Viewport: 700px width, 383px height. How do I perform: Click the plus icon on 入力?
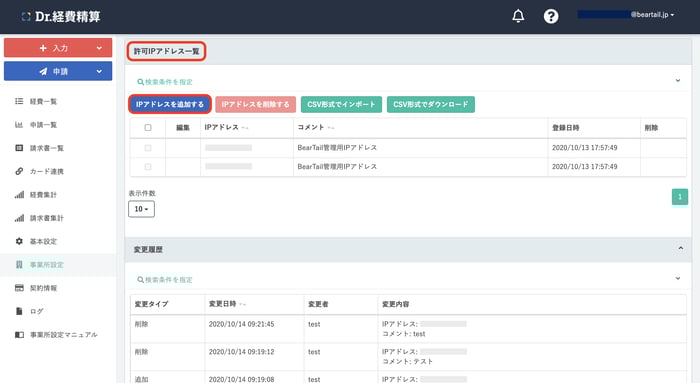point(43,48)
